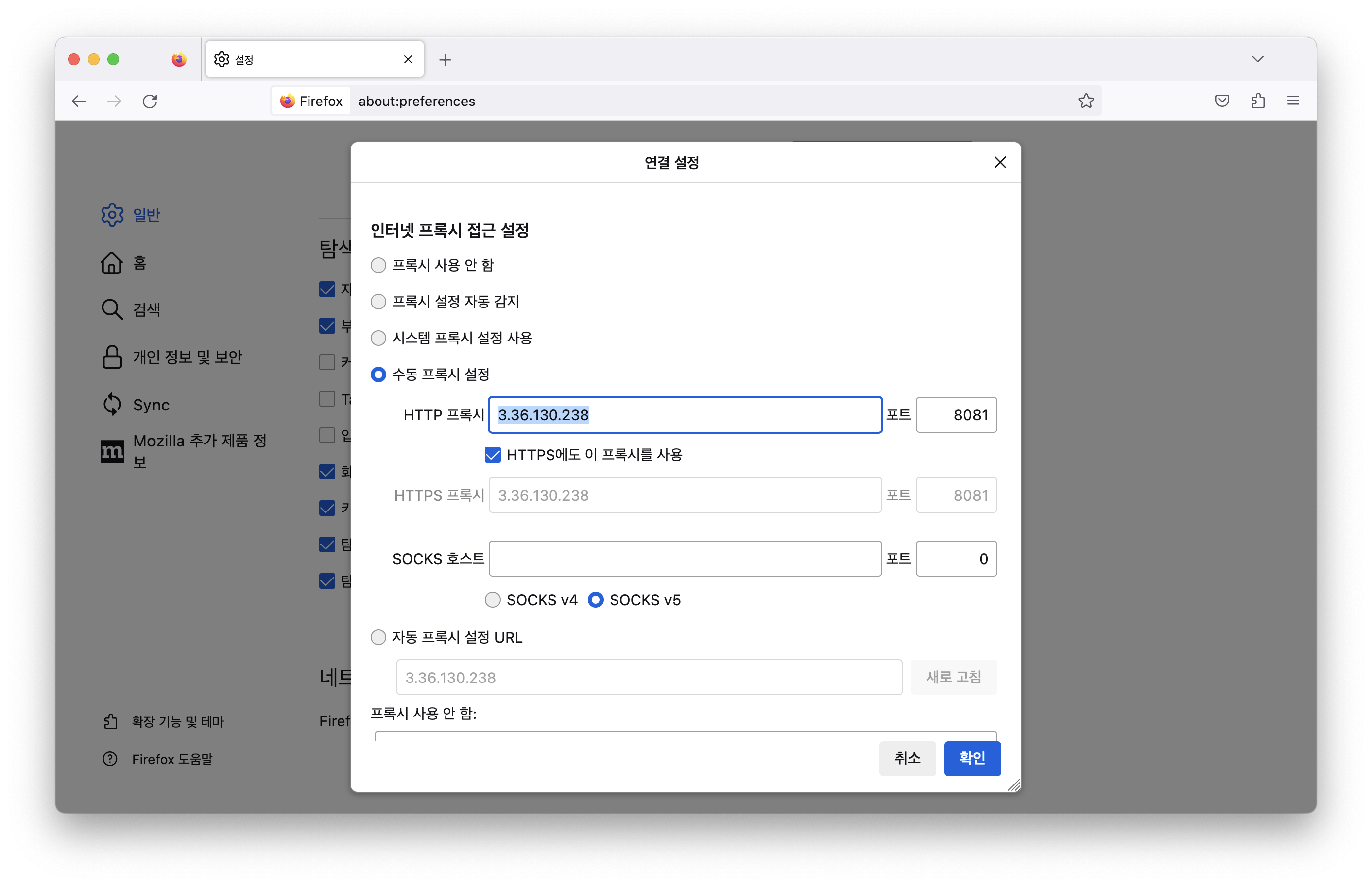Click the browser forward arrow
Screen dimensions: 1372x886
pyautogui.click(x=114, y=101)
